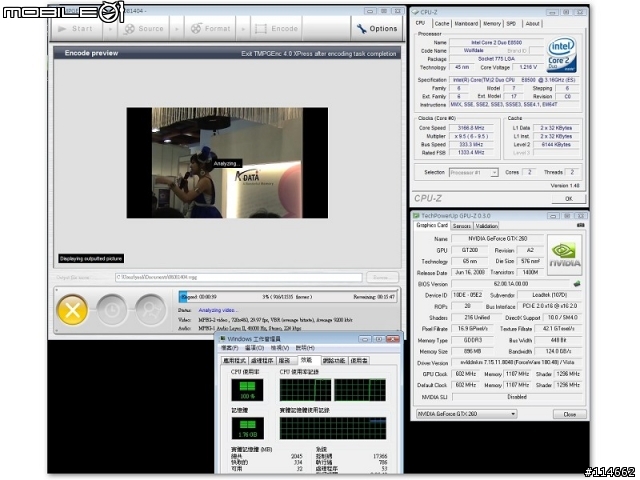640x480 pixels.
Task: Click the physical memory usage history graph
Action: [333, 428]
